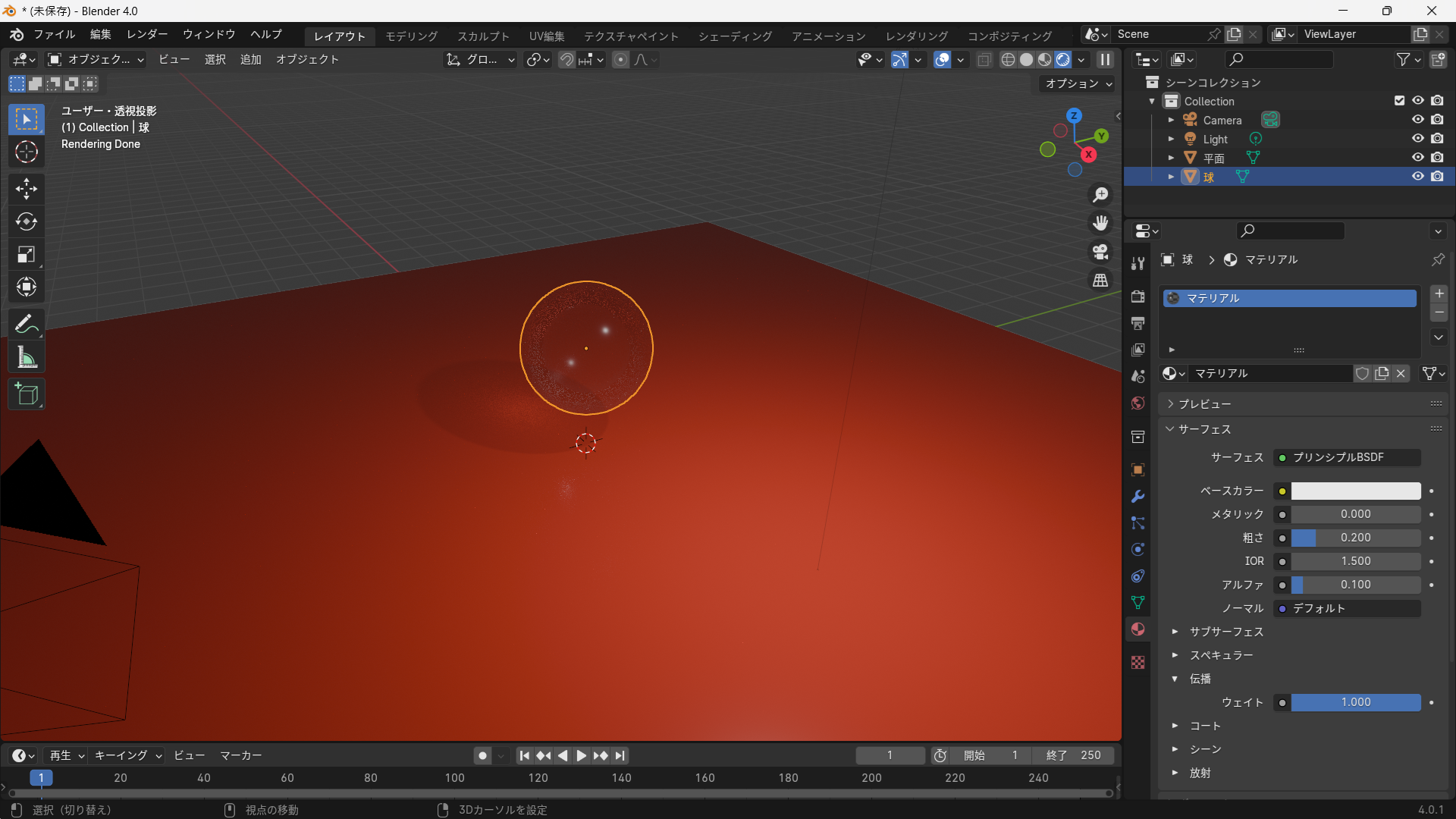This screenshot has width=1456, height=819.
Task: Switch to the シェーディング workspace tab
Action: point(735,36)
